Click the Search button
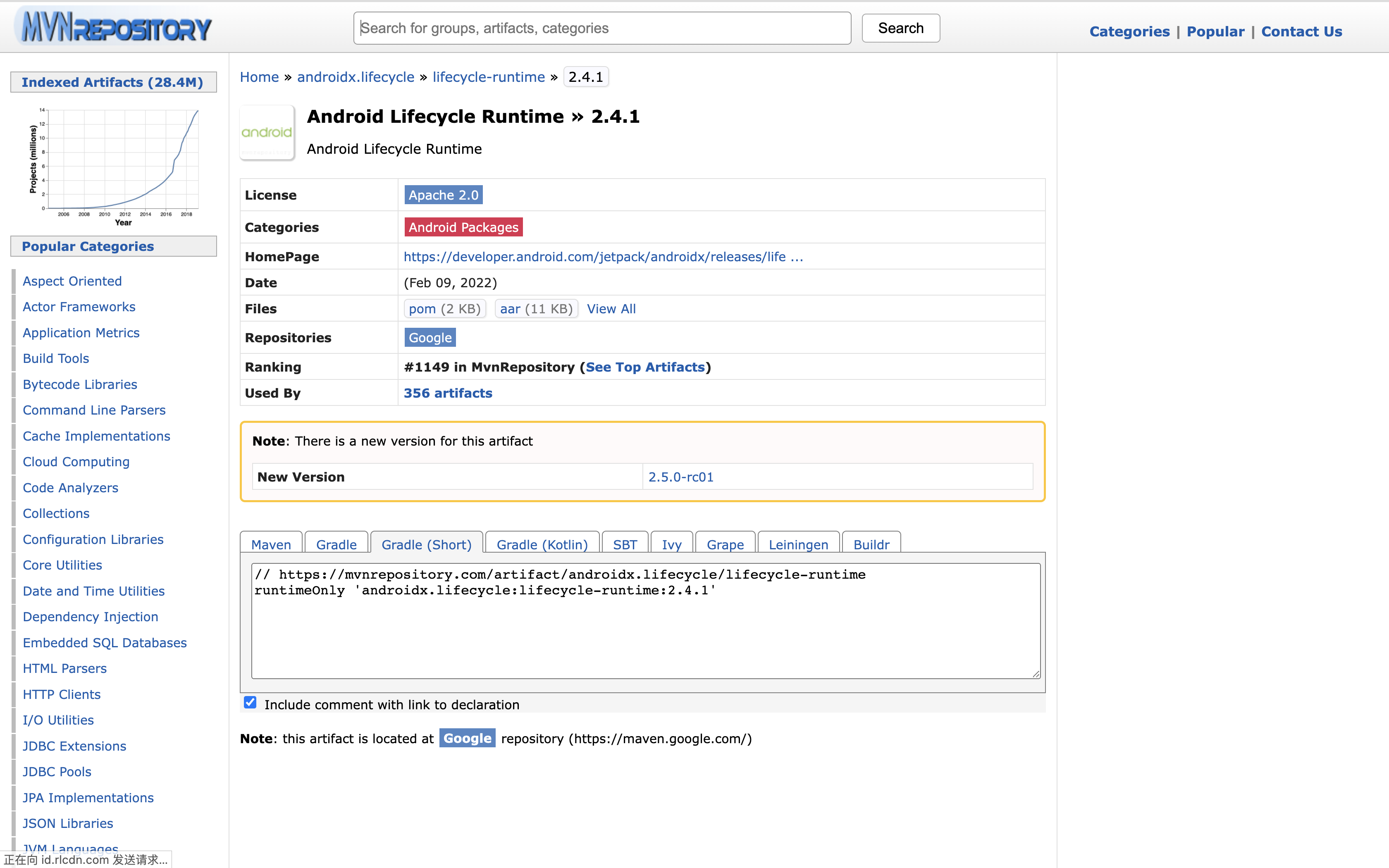The height and width of the screenshot is (868, 1389). coord(900,28)
